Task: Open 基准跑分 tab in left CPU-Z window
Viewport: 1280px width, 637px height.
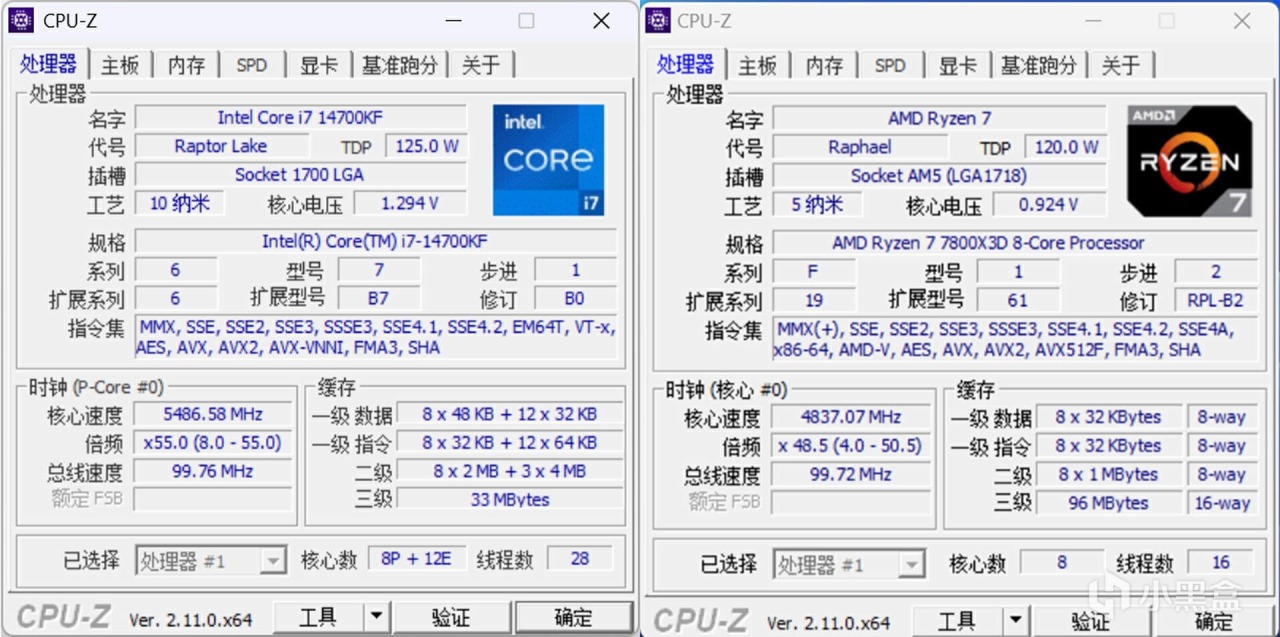Action: point(400,65)
